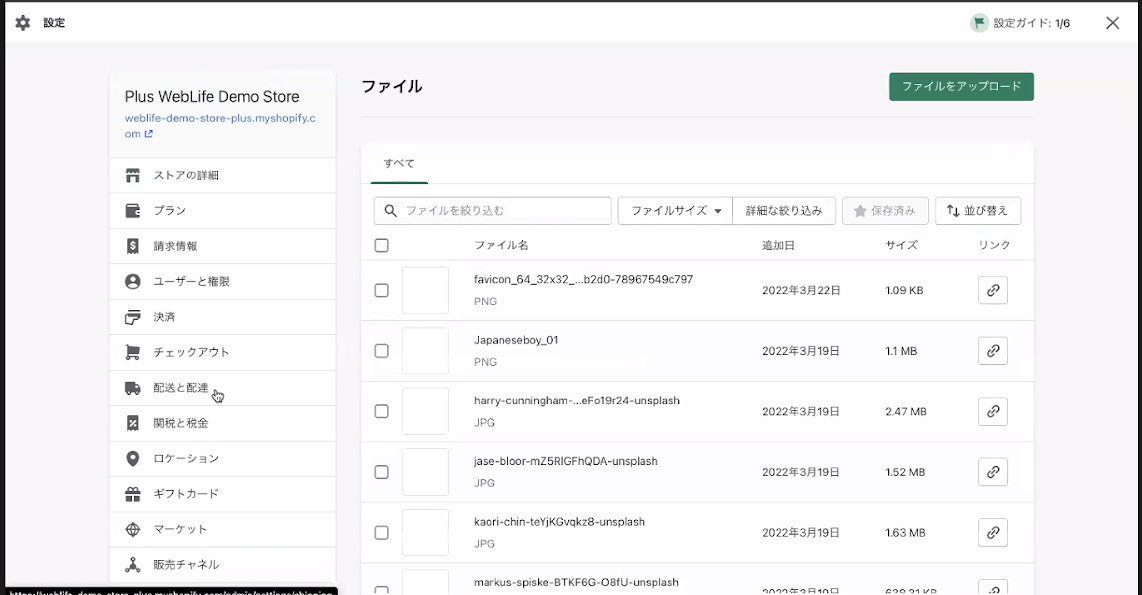The image size is (1142, 595).
Task: Copy link for Japaneseboy_01 file
Action: click(x=992, y=351)
